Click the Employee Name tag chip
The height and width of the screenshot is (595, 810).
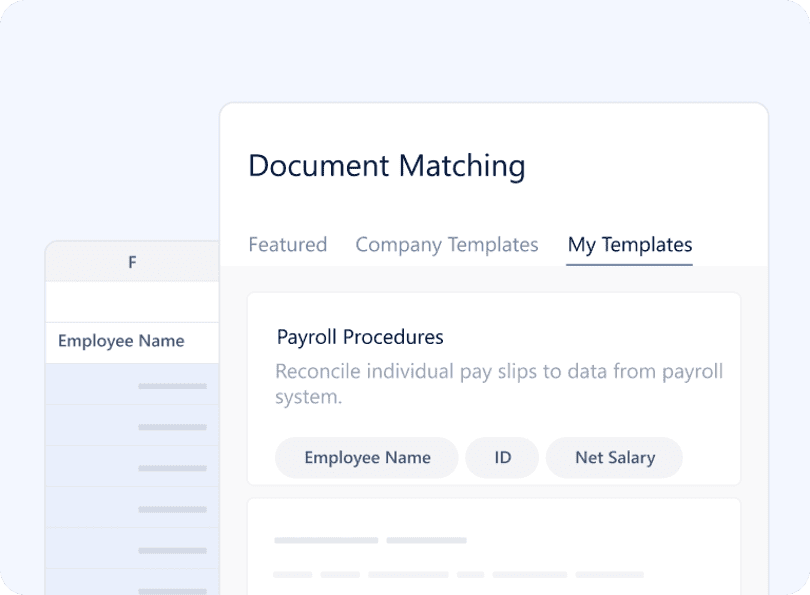pos(367,458)
